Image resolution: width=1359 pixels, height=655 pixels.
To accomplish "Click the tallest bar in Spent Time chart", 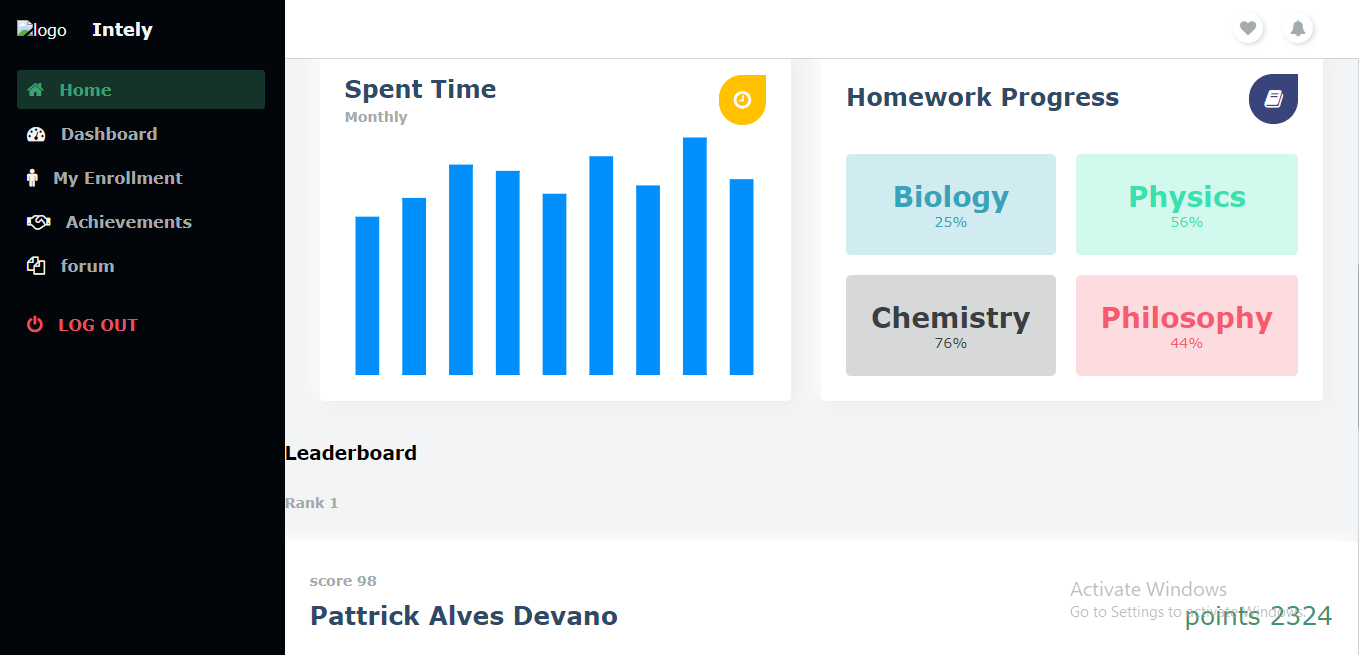I will coord(693,255).
